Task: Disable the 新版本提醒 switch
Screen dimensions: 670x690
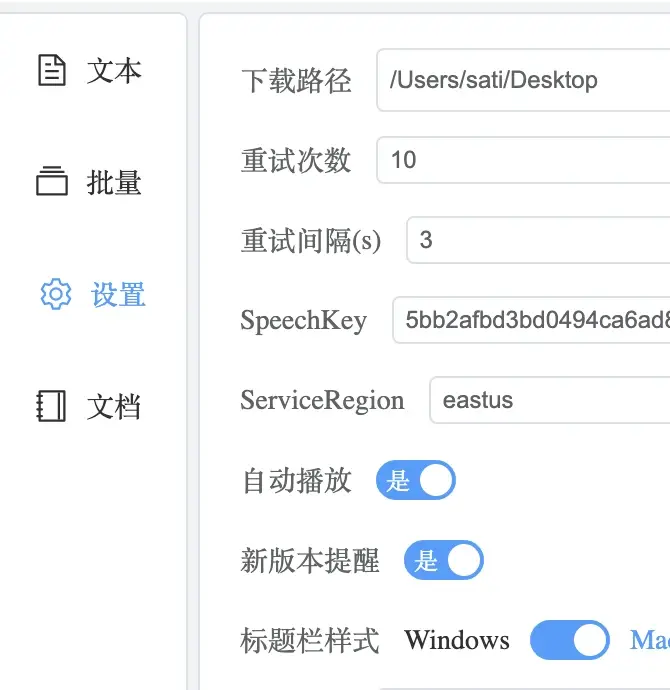Action: coord(443,560)
